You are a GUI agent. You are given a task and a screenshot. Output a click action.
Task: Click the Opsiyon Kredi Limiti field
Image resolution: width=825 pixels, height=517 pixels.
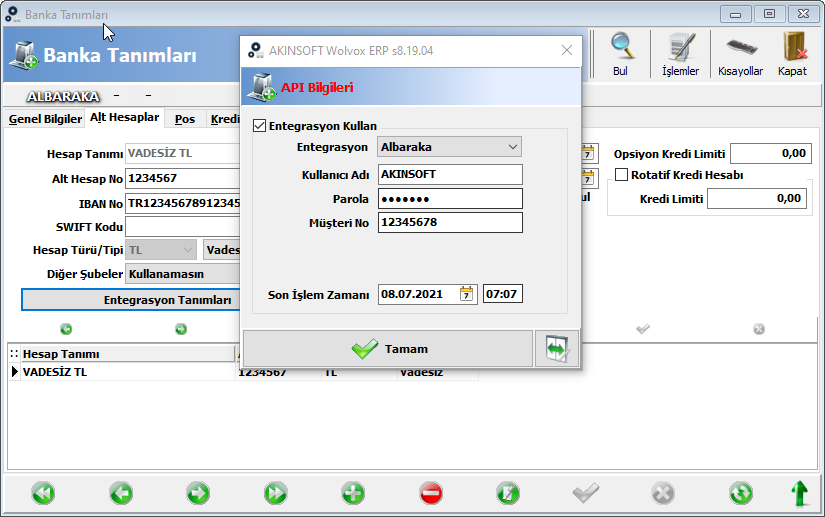(x=770, y=153)
